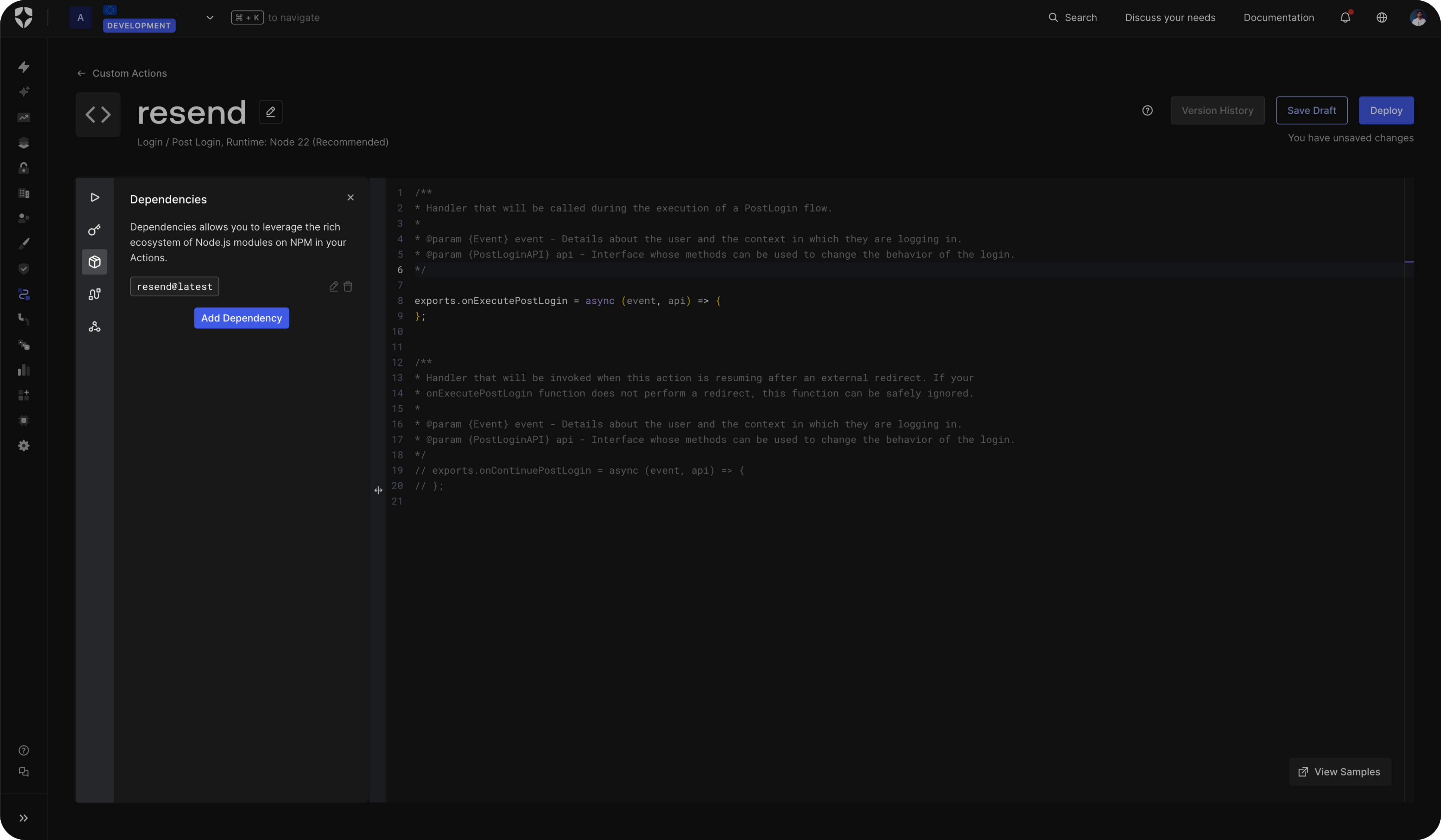Click the code editor scrollbar overview marker
This screenshot has width=1441, height=840.
(1409, 262)
